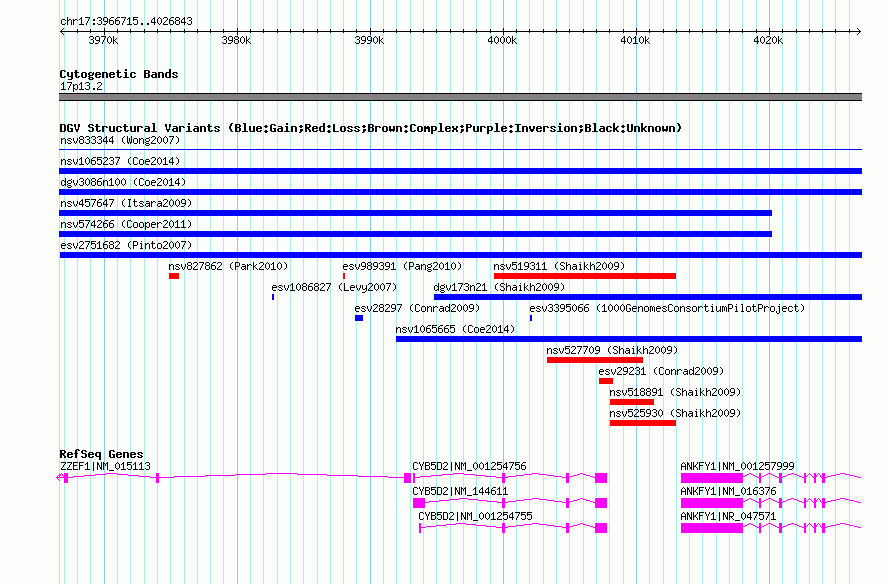Open the CYB5D2|NM_001254756 transcript label
The height and width of the screenshot is (584, 890).
coord(469,466)
